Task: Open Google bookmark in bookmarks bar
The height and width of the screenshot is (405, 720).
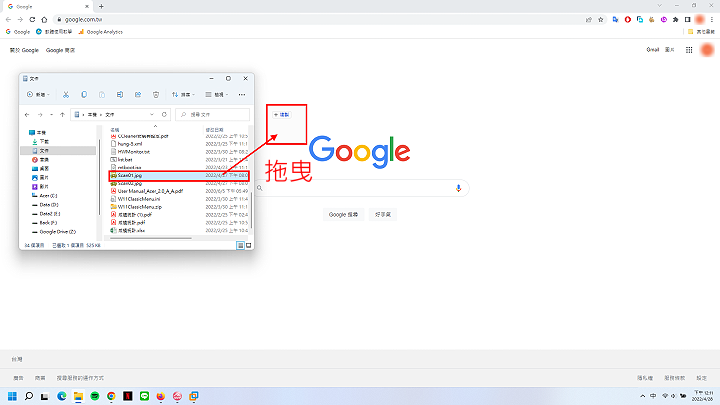Action: pyautogui.click(x=18, y=32)
